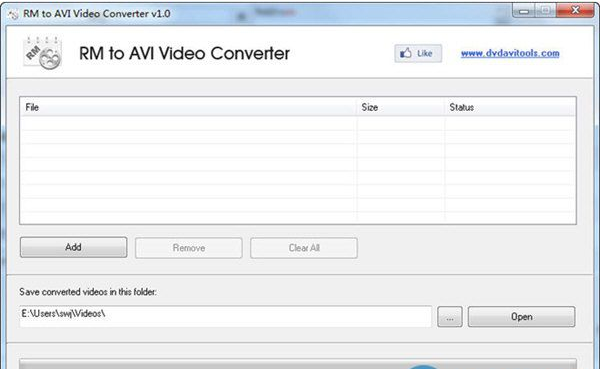Click the Remove button
The width and height of the screenshot is (603, 369).
188,248
